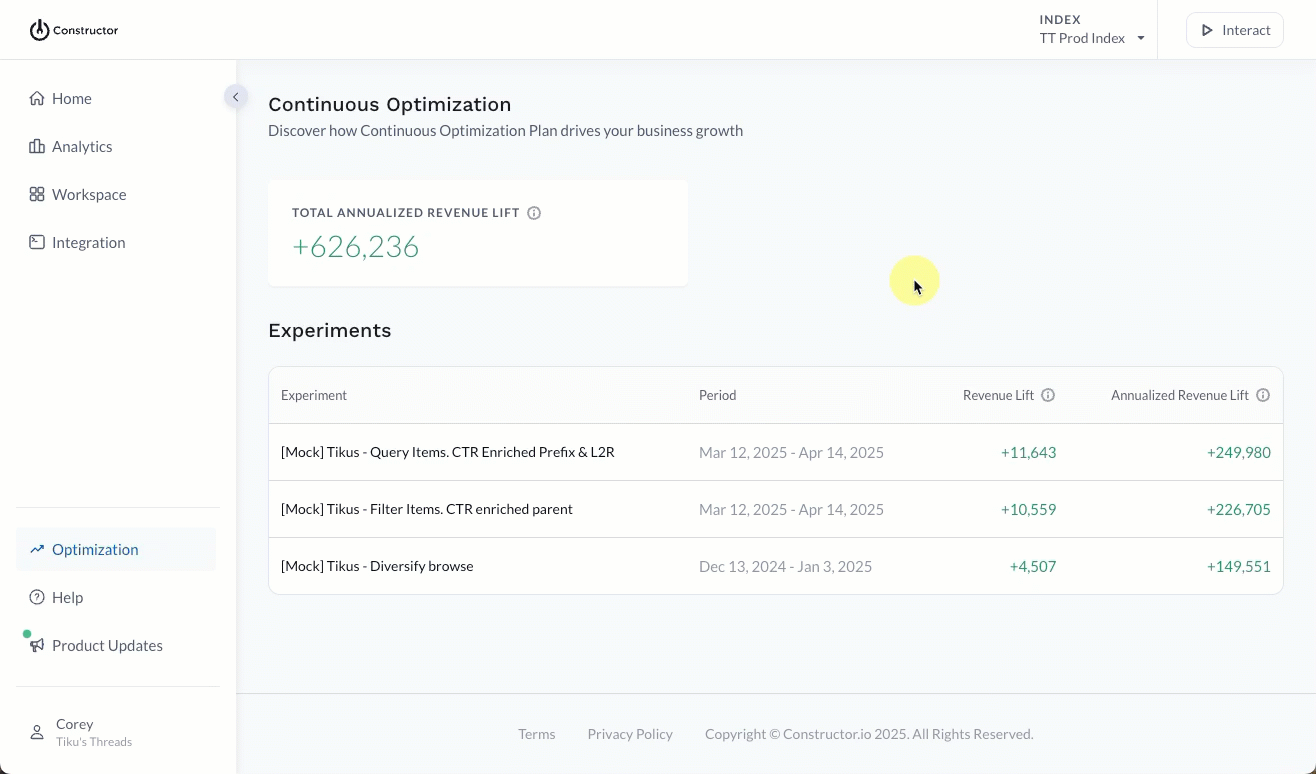
Task: Click the +4,507 revenue lift value
Action: coord(1033,566)
